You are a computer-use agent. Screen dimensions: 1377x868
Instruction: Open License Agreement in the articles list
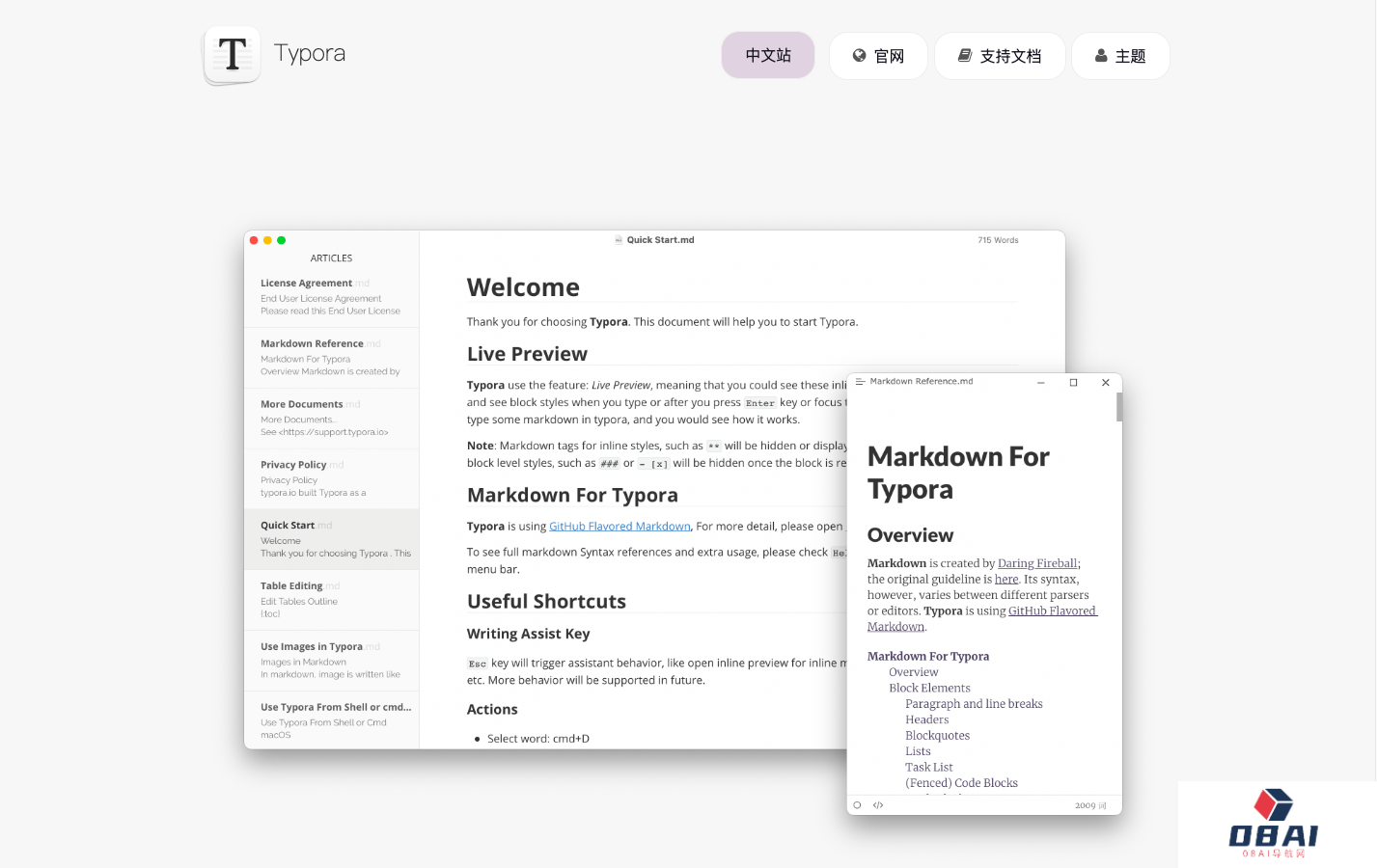[331, 297]
